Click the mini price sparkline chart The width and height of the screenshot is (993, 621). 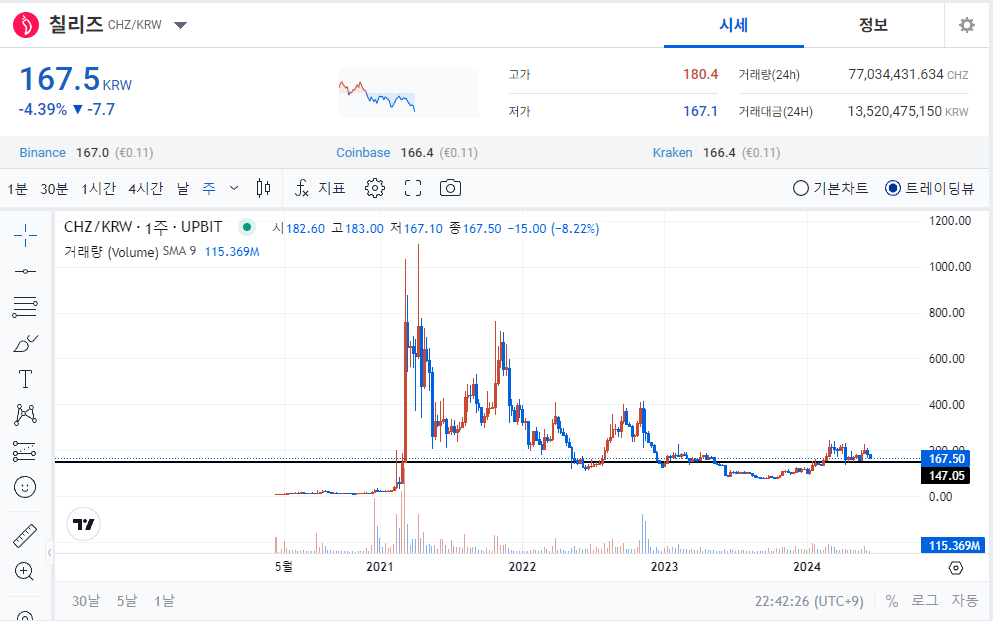(x=408, y=93)
